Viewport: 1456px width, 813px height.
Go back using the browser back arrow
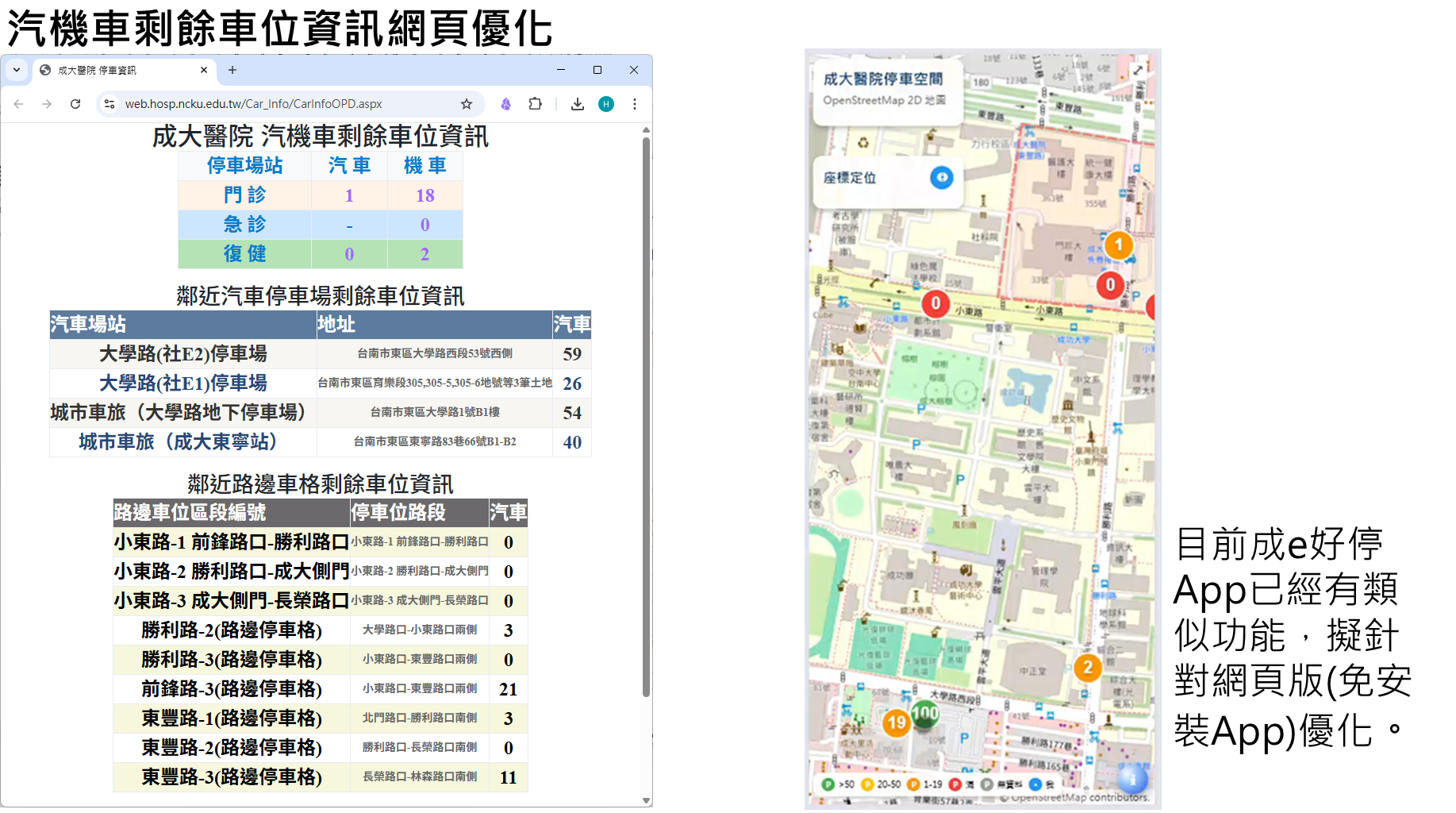pos(19,104)
